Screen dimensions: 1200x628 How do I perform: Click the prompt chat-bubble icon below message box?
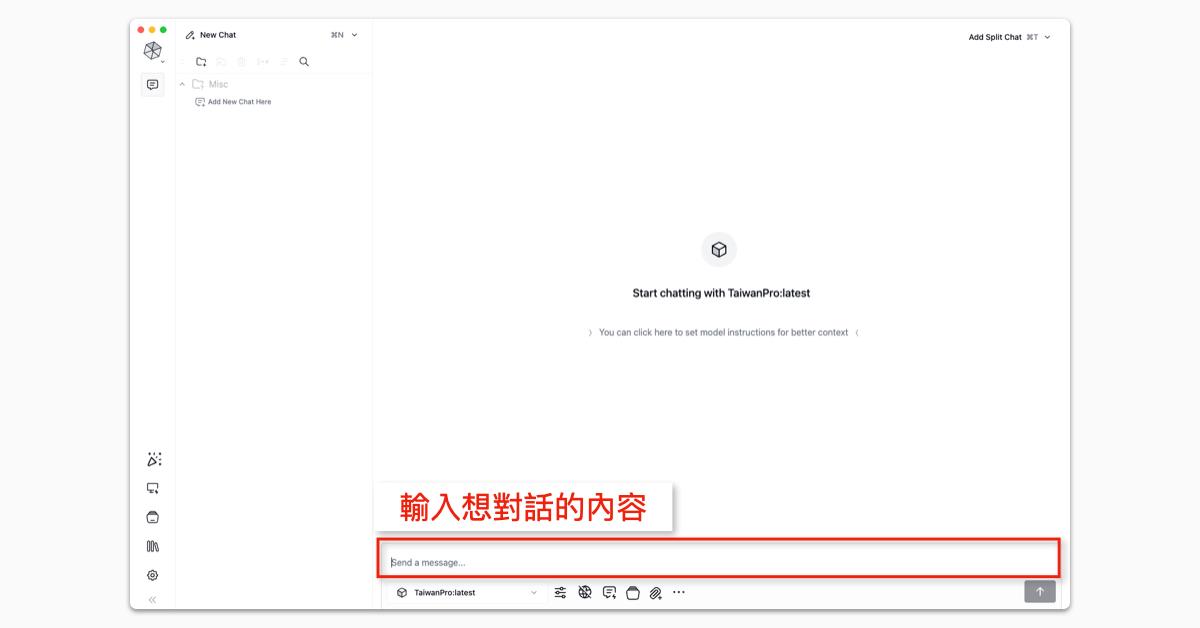(609, 593)
